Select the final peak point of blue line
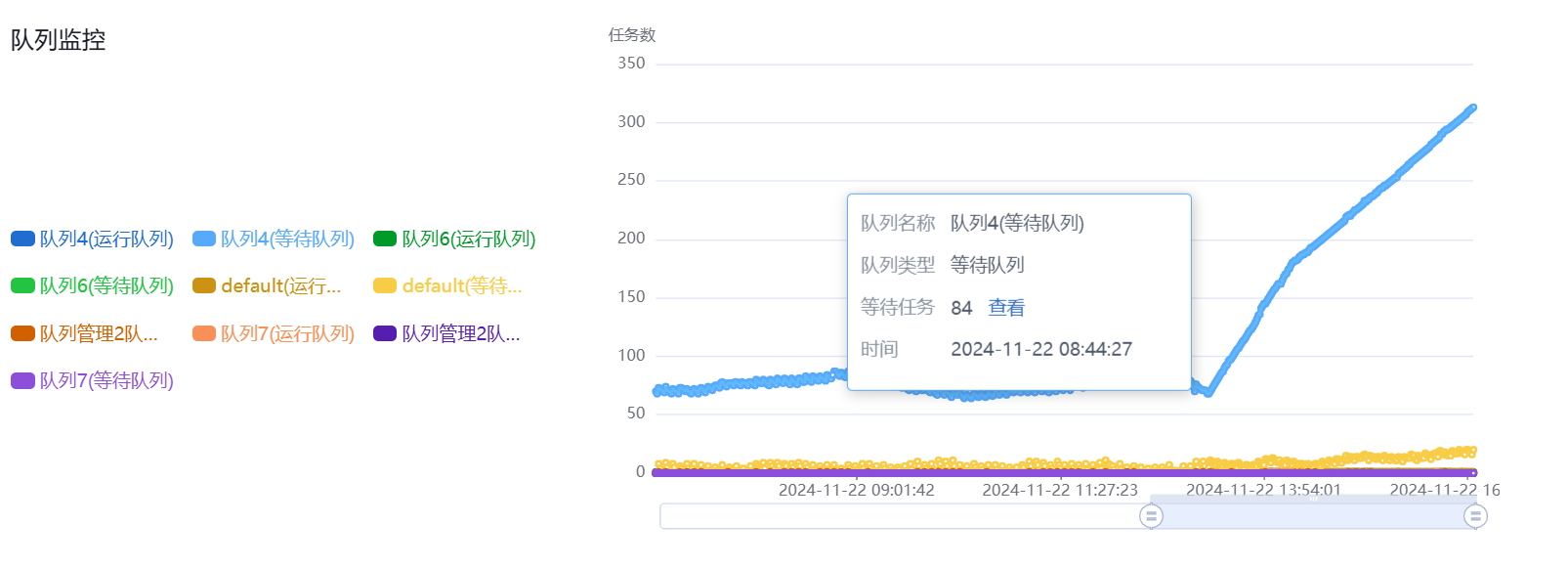 [x=1472, y=109]
